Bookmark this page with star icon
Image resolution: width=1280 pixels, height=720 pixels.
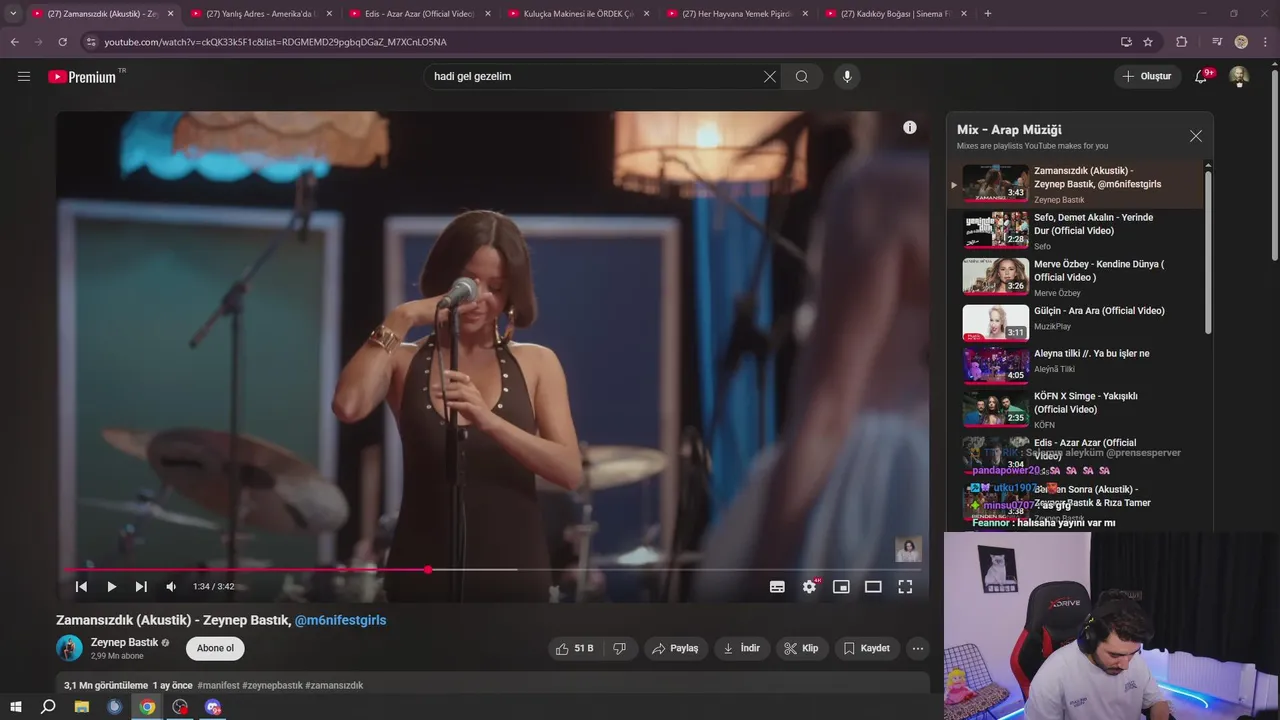click(1148, 42)
